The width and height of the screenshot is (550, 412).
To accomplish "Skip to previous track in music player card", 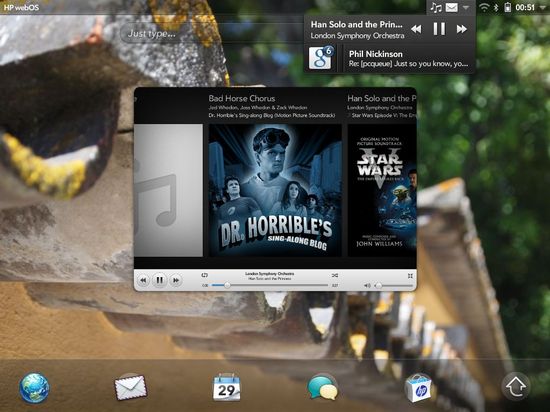I will [x=143, y=281].
